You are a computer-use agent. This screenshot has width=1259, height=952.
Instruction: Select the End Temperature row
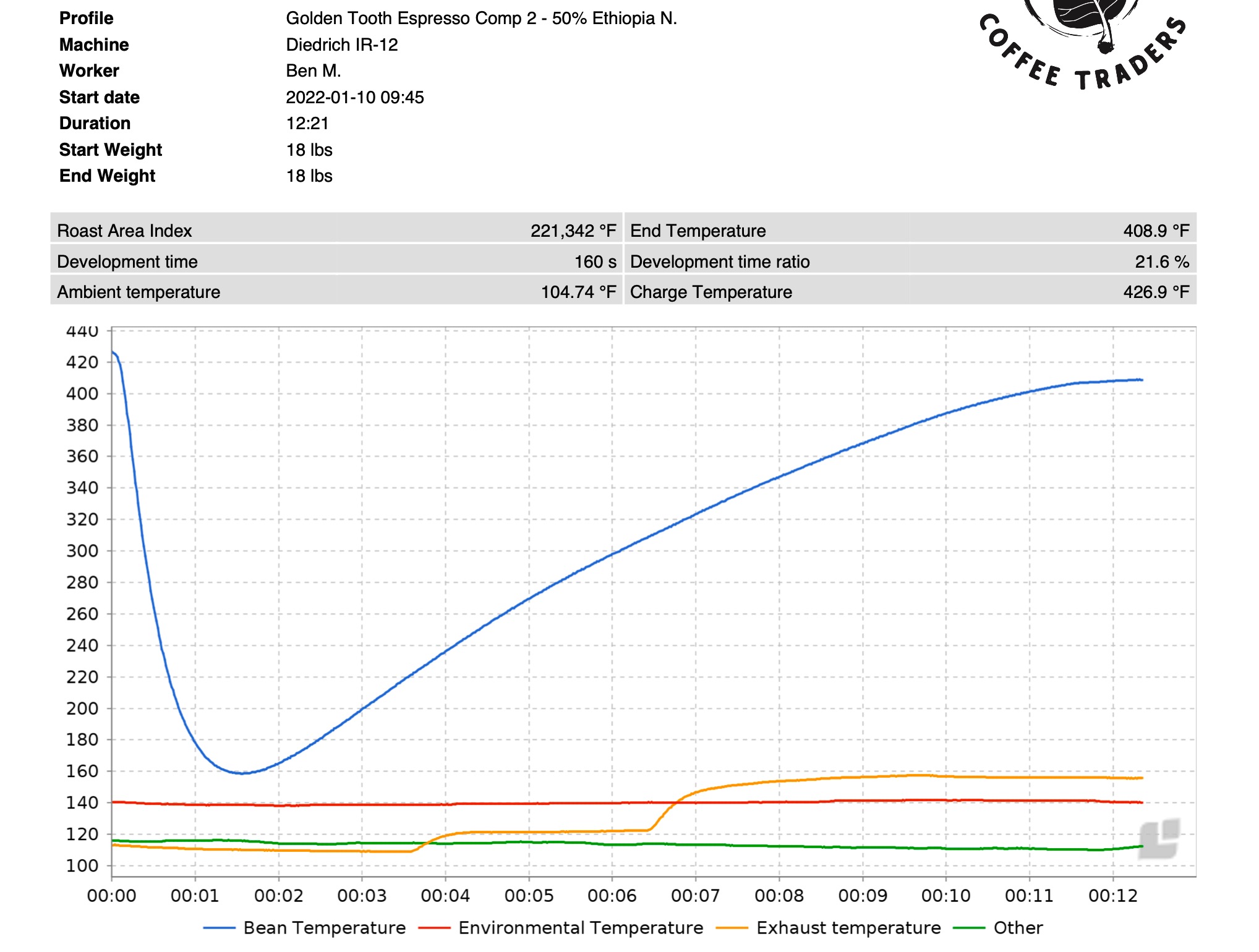tap(909, 231)
